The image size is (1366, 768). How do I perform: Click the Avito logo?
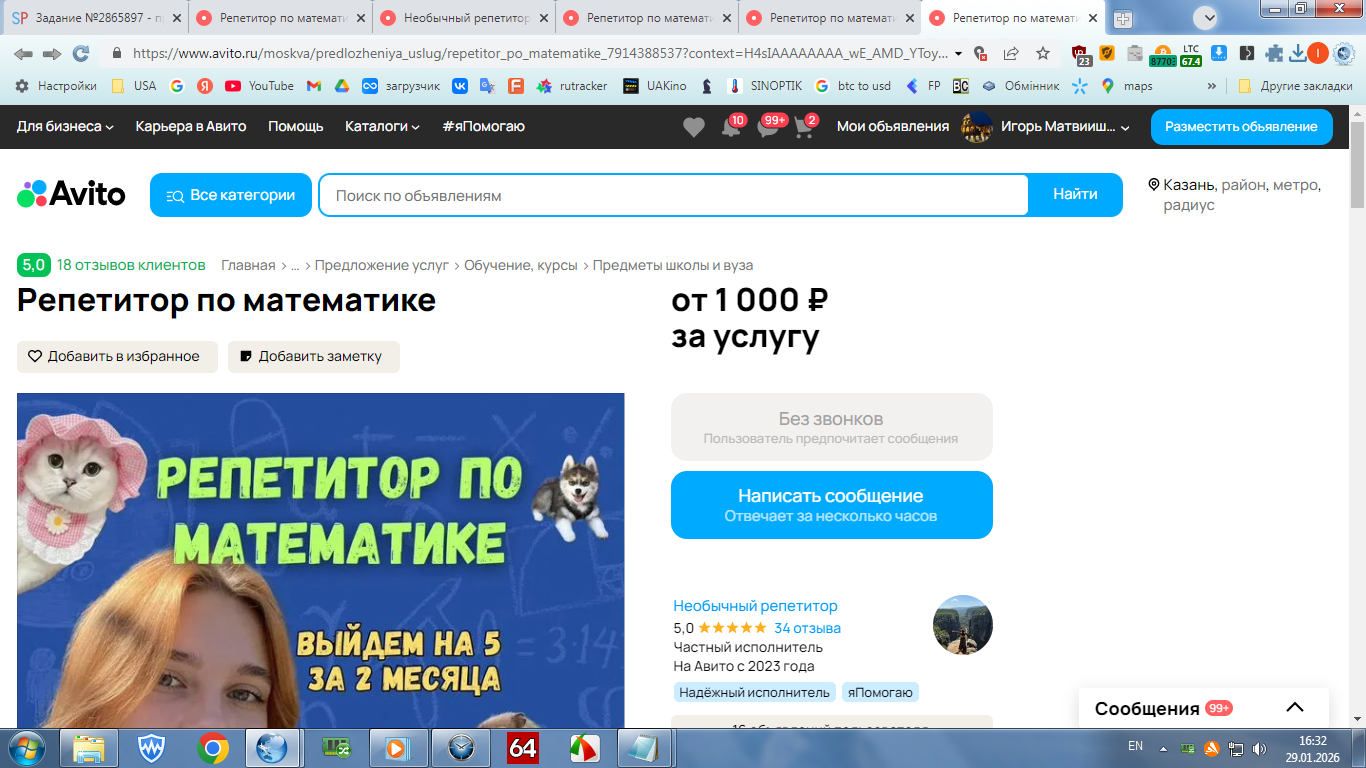click(71, 194)
